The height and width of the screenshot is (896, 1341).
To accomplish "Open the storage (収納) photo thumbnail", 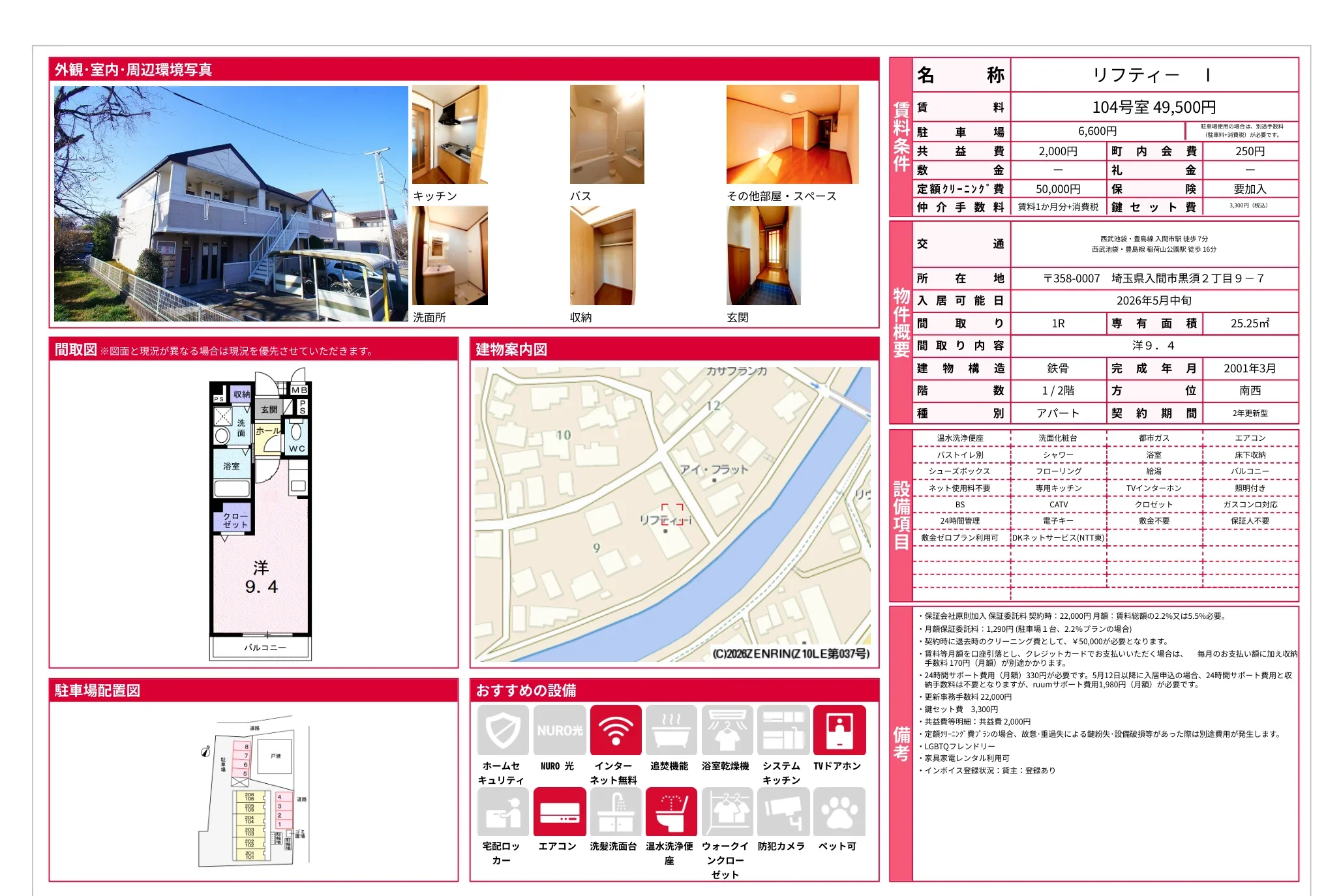I will coord(602,256).
